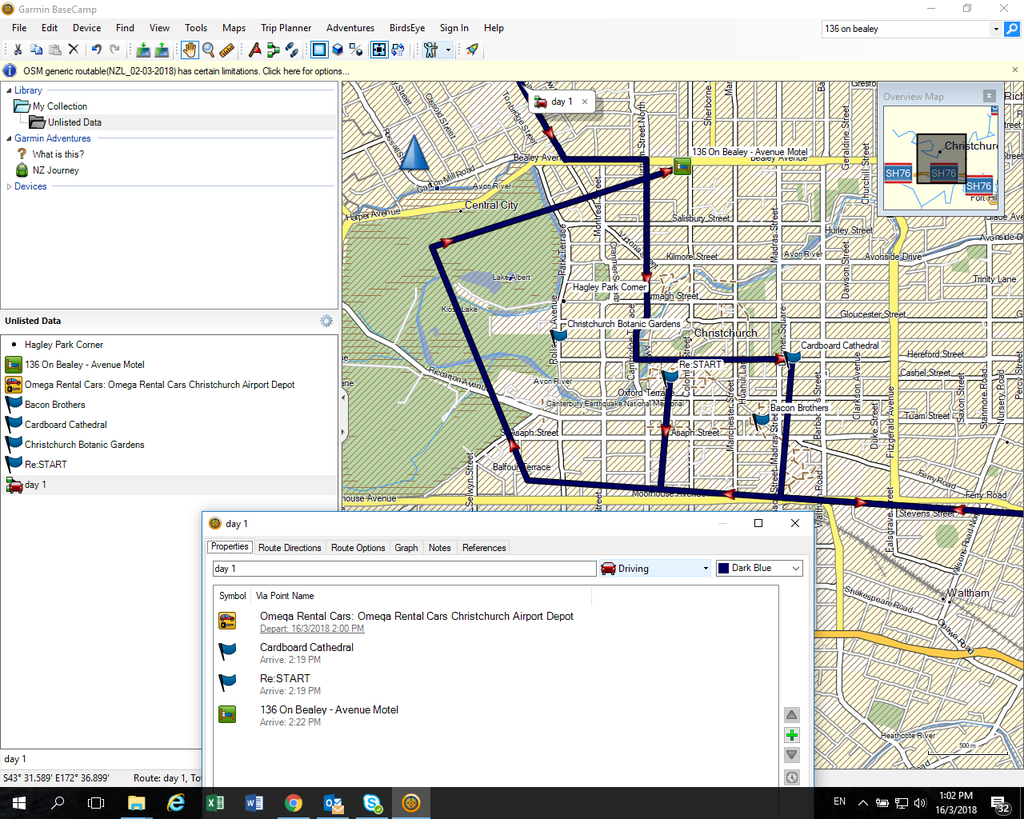
Task: Click the toolbar icon with four arrows
Action: coord(379,50)
